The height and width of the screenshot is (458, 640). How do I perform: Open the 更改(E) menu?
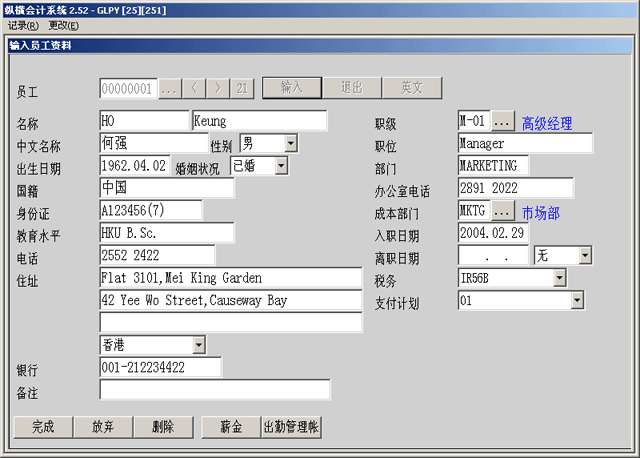(x=64, y=26)
